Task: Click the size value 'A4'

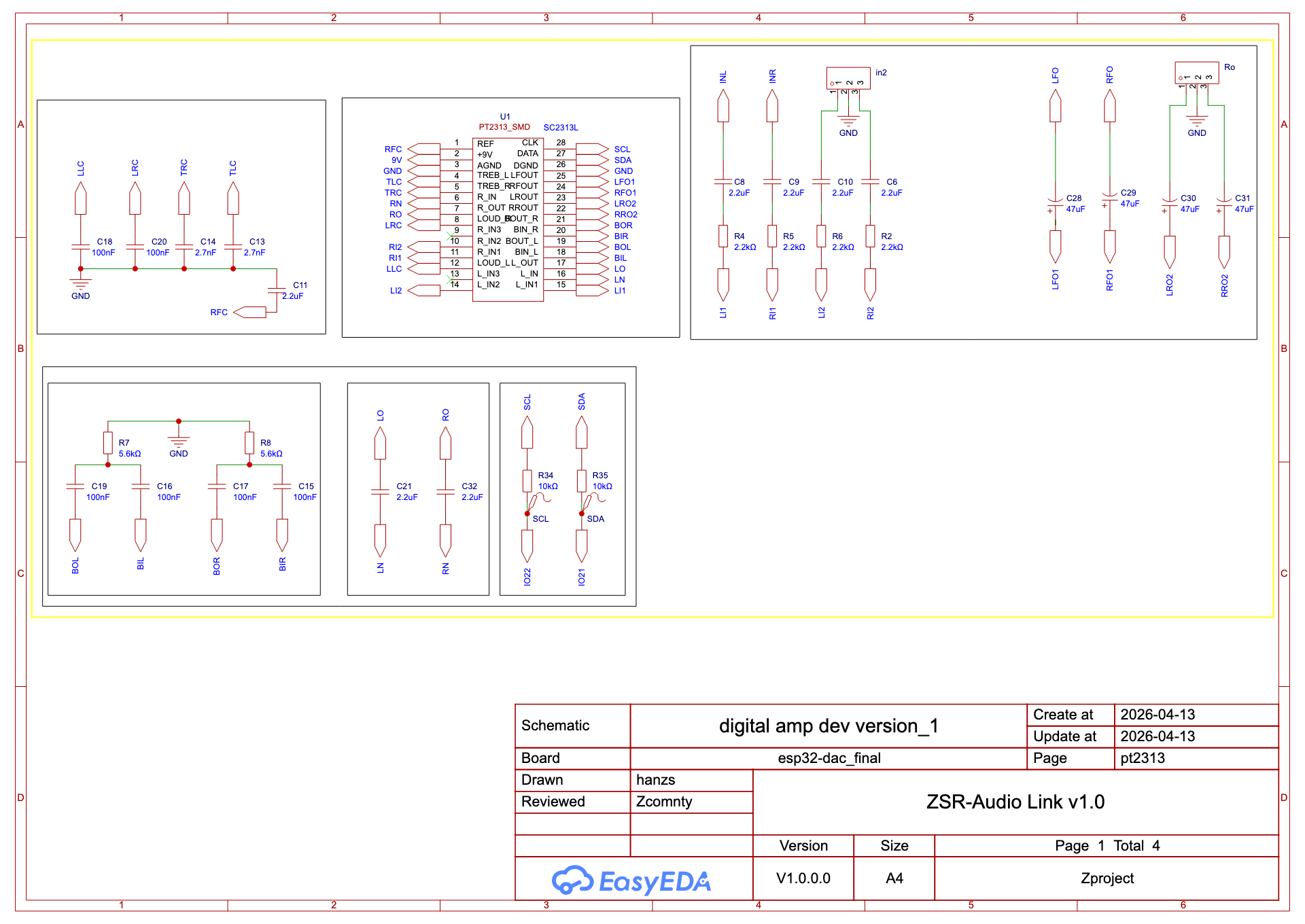Action: (894, 878)
